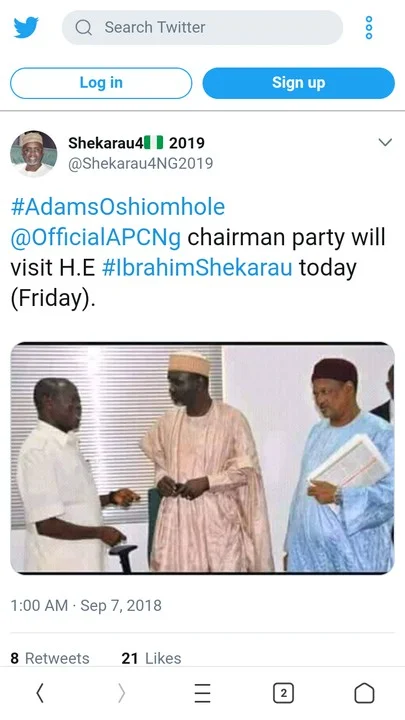405x720 pixels.
Task: Go back with browser back arrow
Action: pyautogui.click(x=40, y=693)
